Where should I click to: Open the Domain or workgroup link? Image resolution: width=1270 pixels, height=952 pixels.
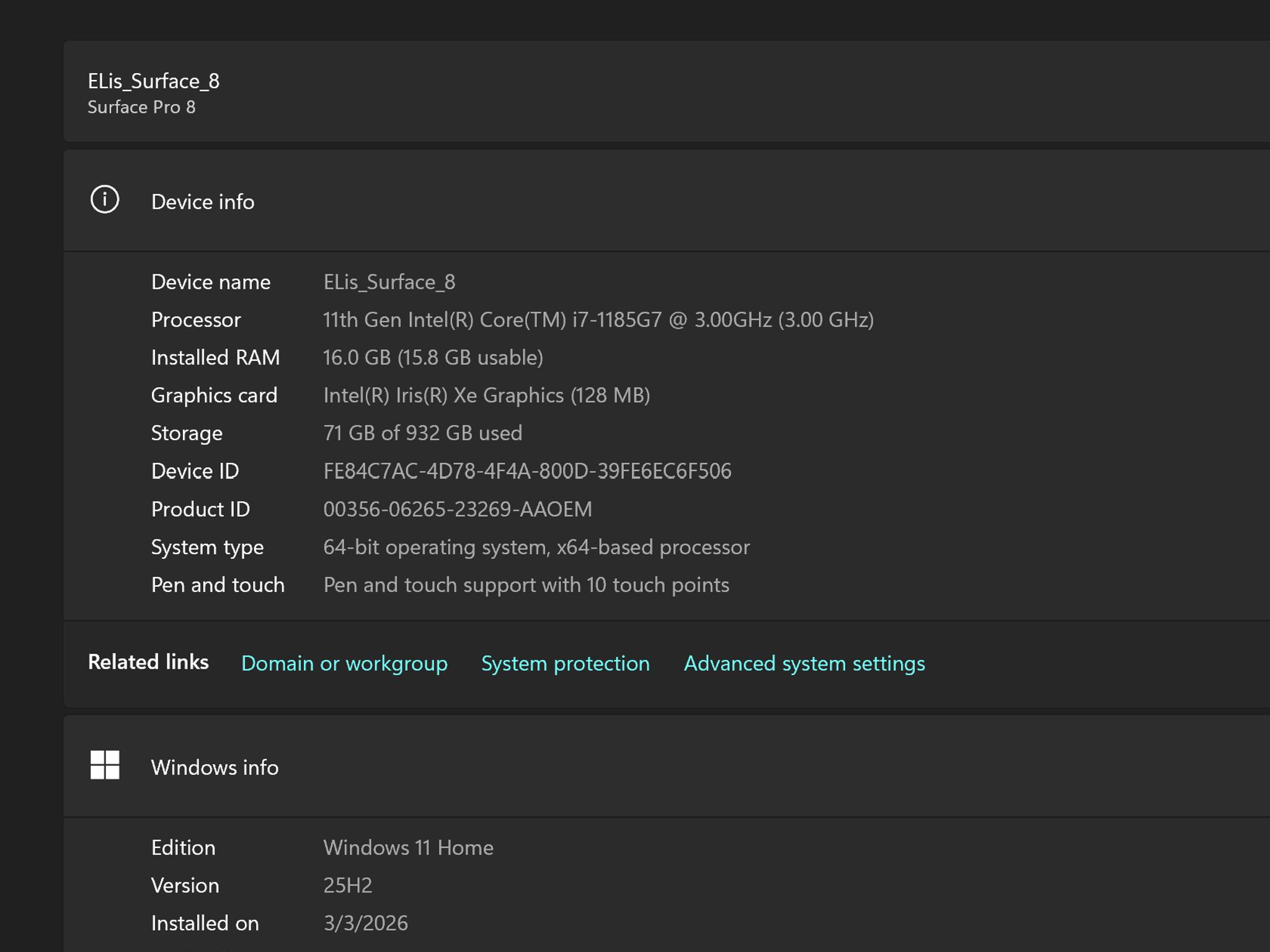point(344,663)
